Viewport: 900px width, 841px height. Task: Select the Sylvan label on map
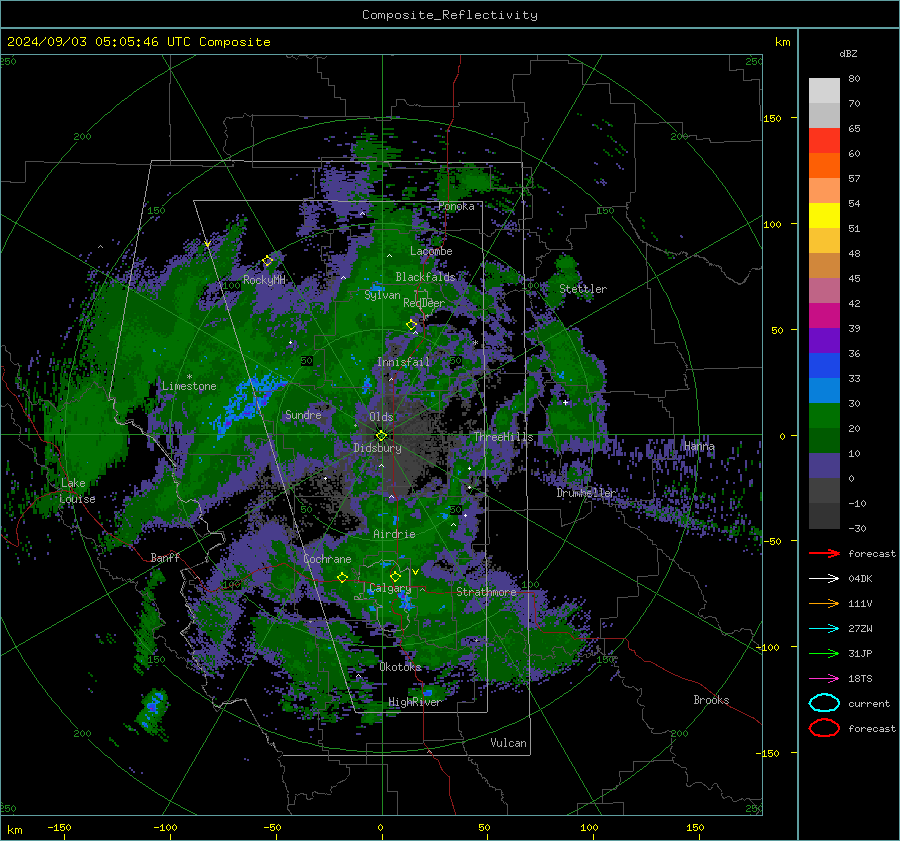(382, 295)
